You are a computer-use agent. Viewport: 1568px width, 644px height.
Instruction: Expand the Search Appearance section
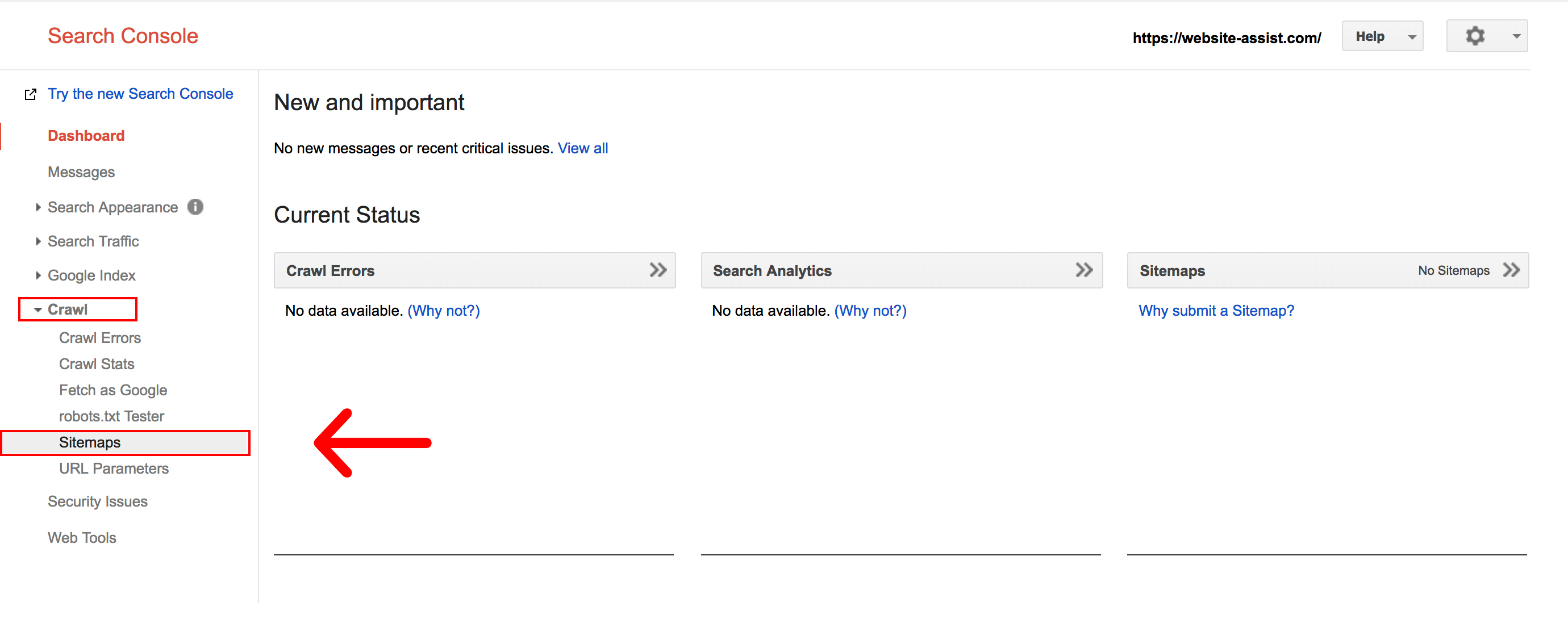coord(112,207)
